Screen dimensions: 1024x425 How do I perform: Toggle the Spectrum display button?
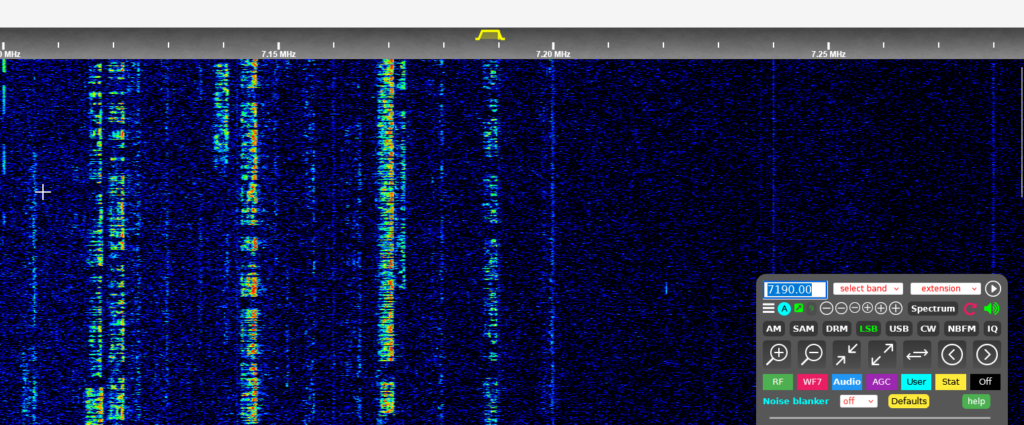click(934, 309)
